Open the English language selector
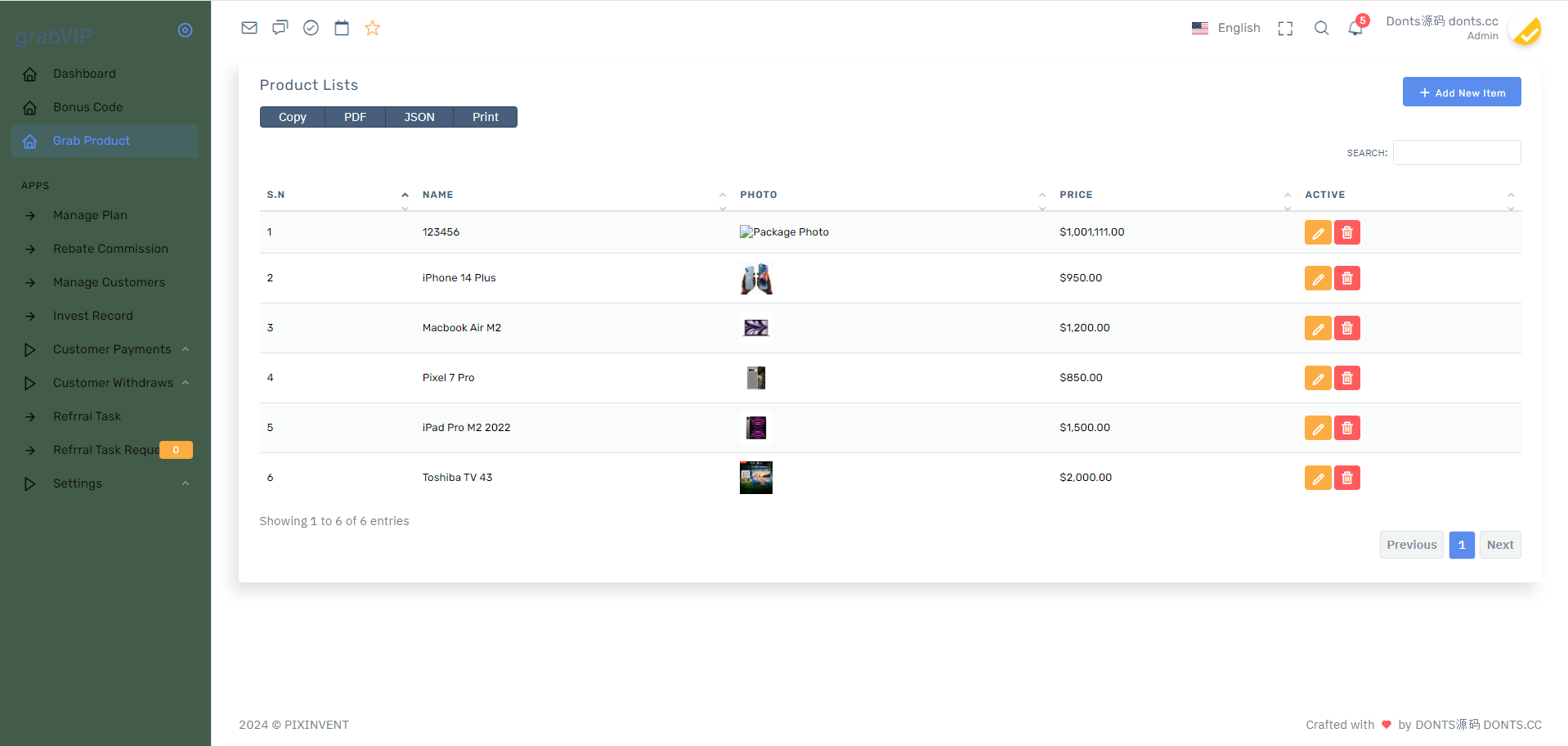This screenshot has width=1568, height=746. pos(1225,28)
